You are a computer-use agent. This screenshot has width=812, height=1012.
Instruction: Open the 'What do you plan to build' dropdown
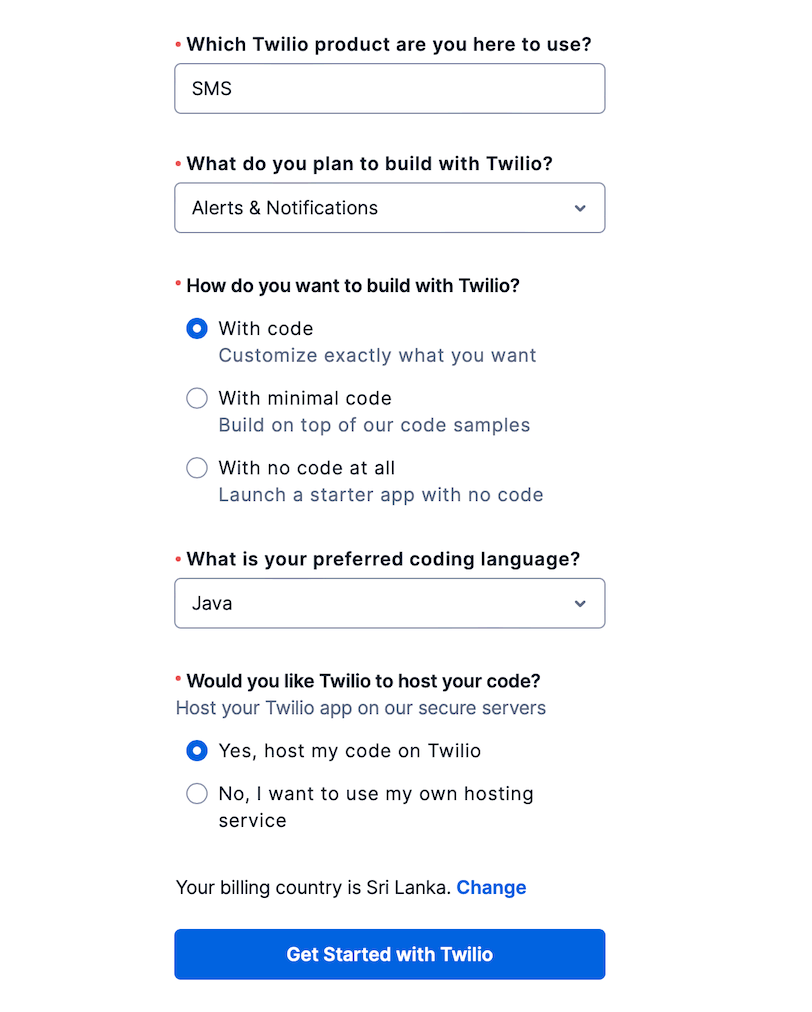point(389,208)
